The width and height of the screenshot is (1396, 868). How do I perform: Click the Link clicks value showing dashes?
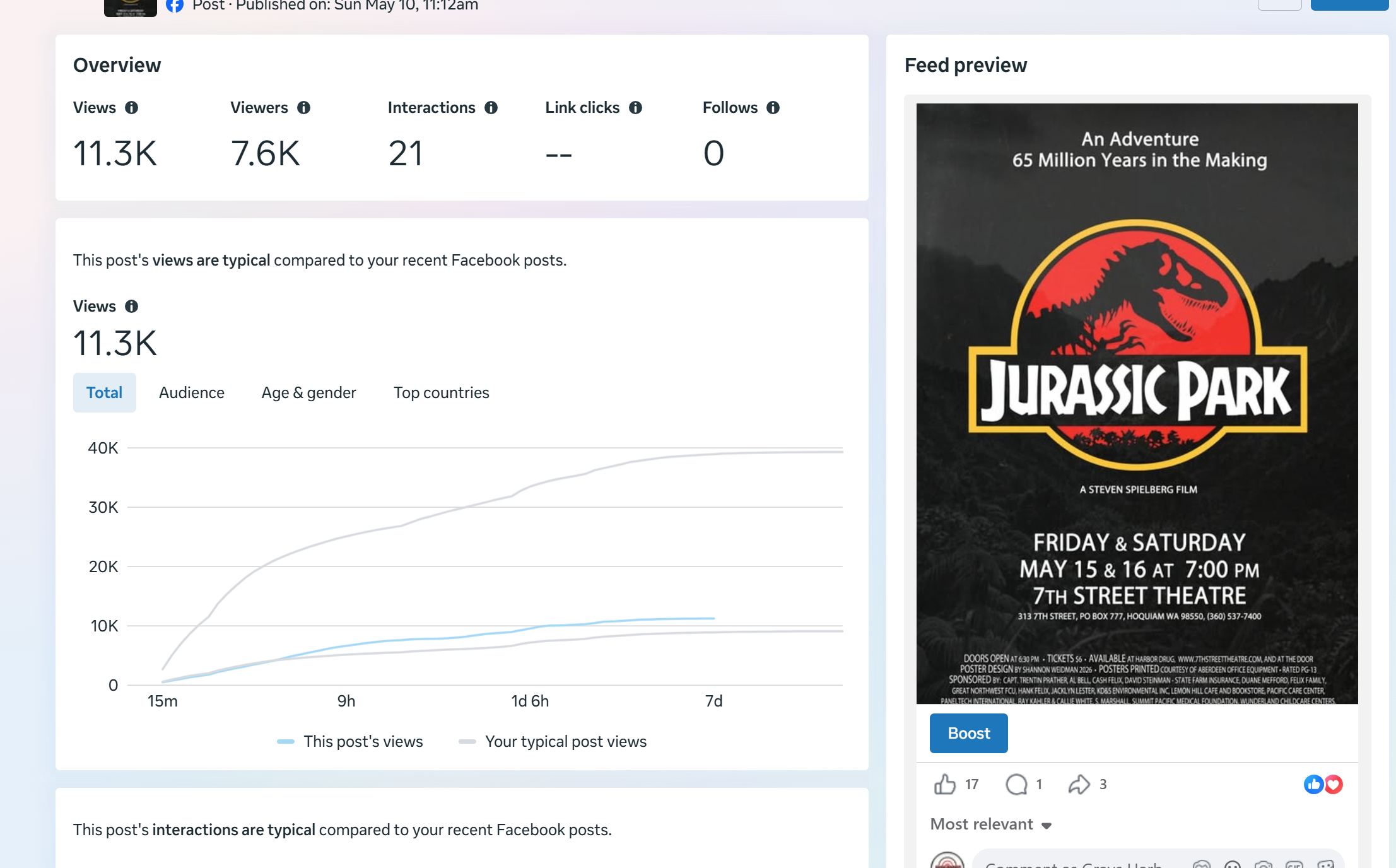(559, 155)
